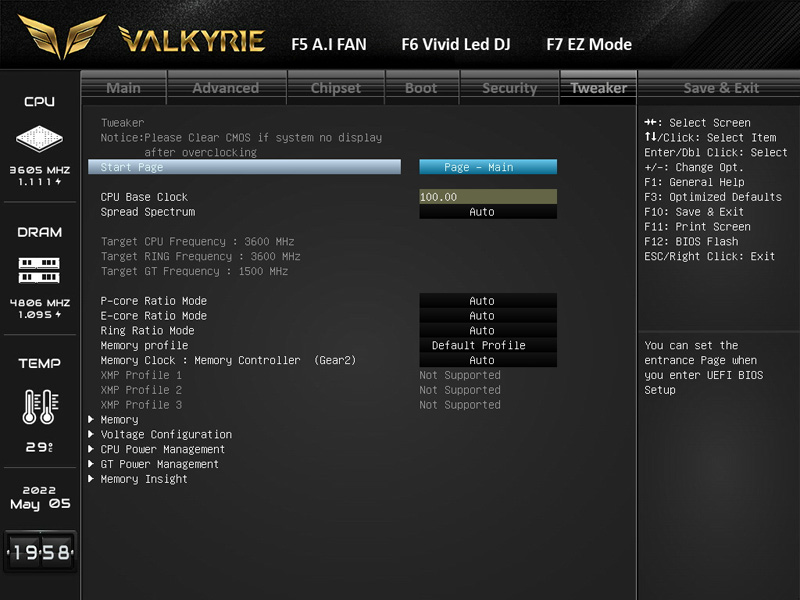800x600 pixels.
Task: Switch to F7 EZ Mode
Action: (x=589, y=44)
